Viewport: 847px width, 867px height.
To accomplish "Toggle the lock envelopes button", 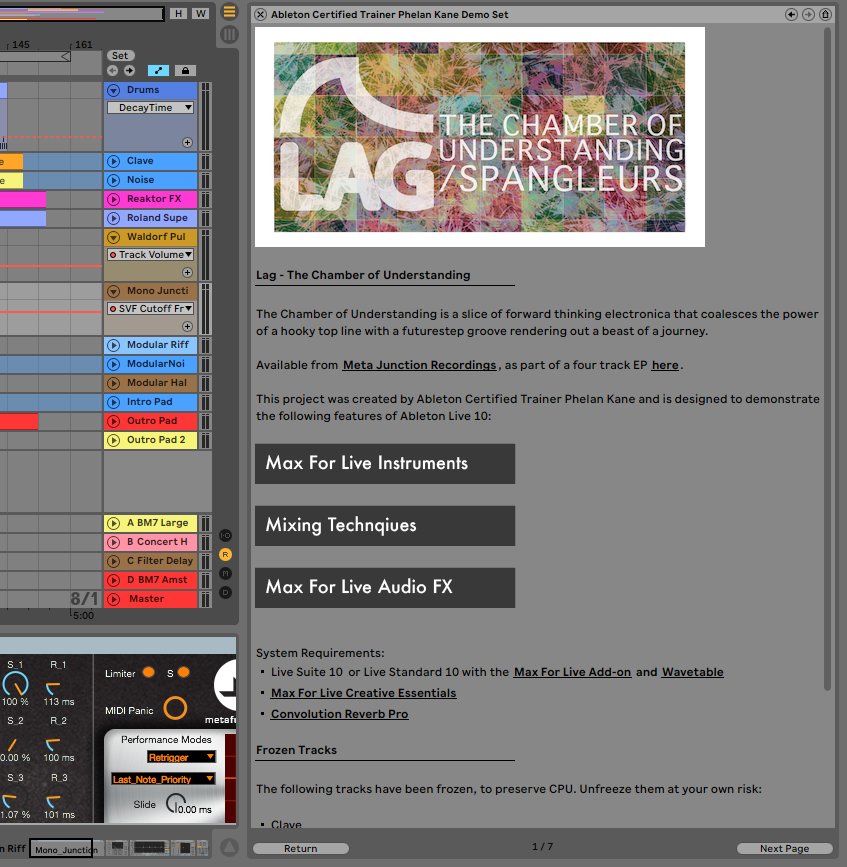I will point(185,70).
